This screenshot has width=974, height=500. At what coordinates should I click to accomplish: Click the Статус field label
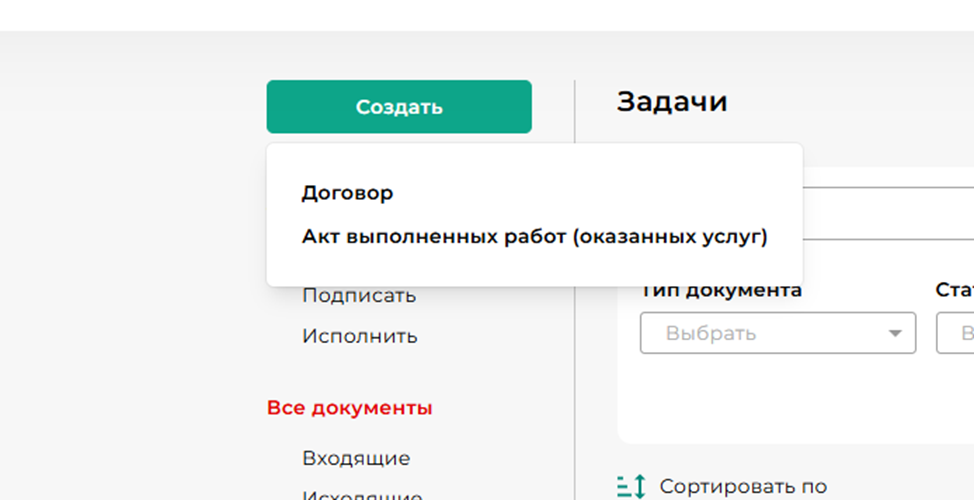(955, 291)
